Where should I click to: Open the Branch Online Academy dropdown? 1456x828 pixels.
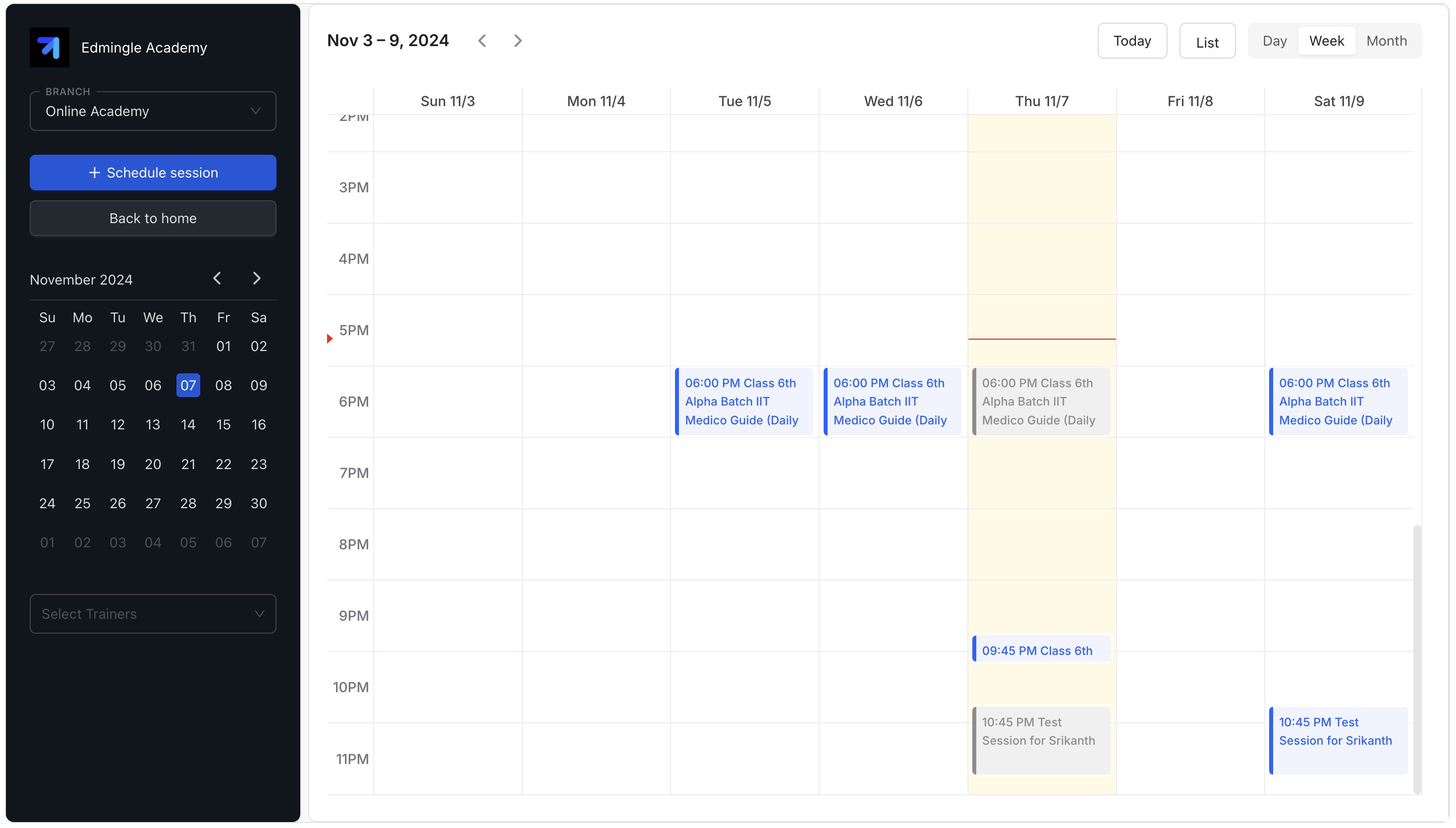tap(153, 112)
